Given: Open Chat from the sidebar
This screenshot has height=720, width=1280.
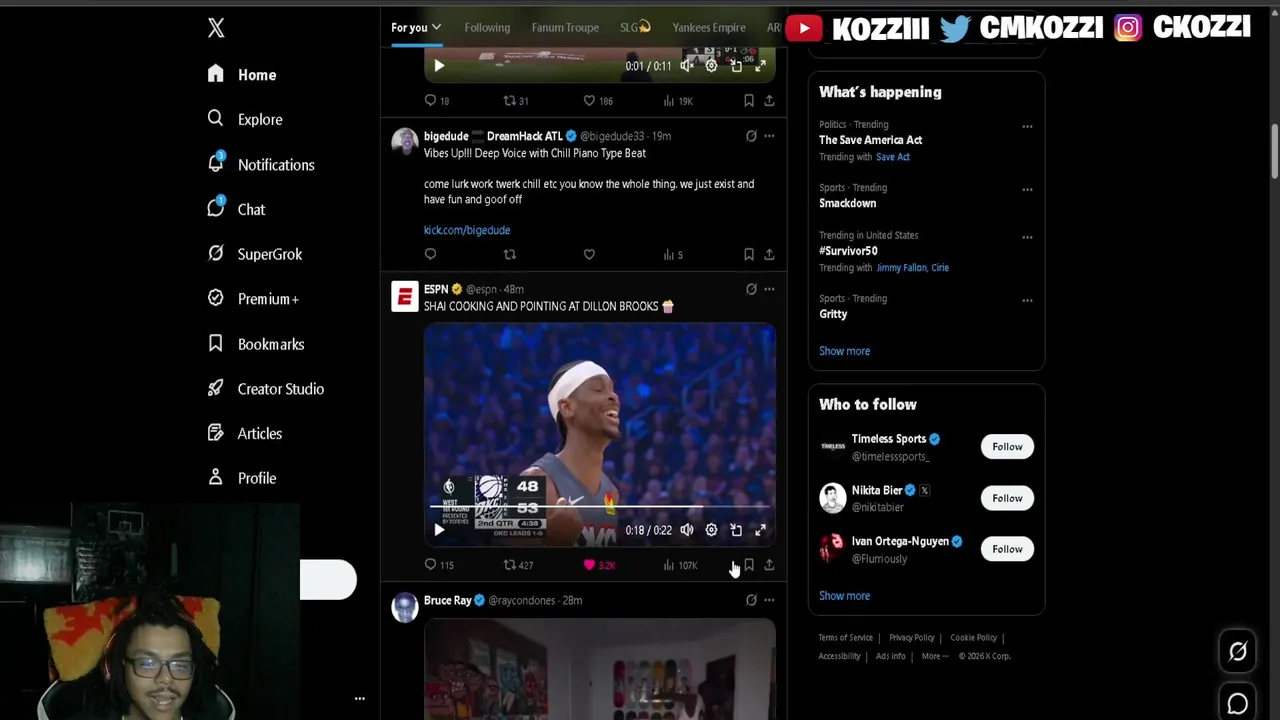Looking at the screenshot, I should point(236,209).
